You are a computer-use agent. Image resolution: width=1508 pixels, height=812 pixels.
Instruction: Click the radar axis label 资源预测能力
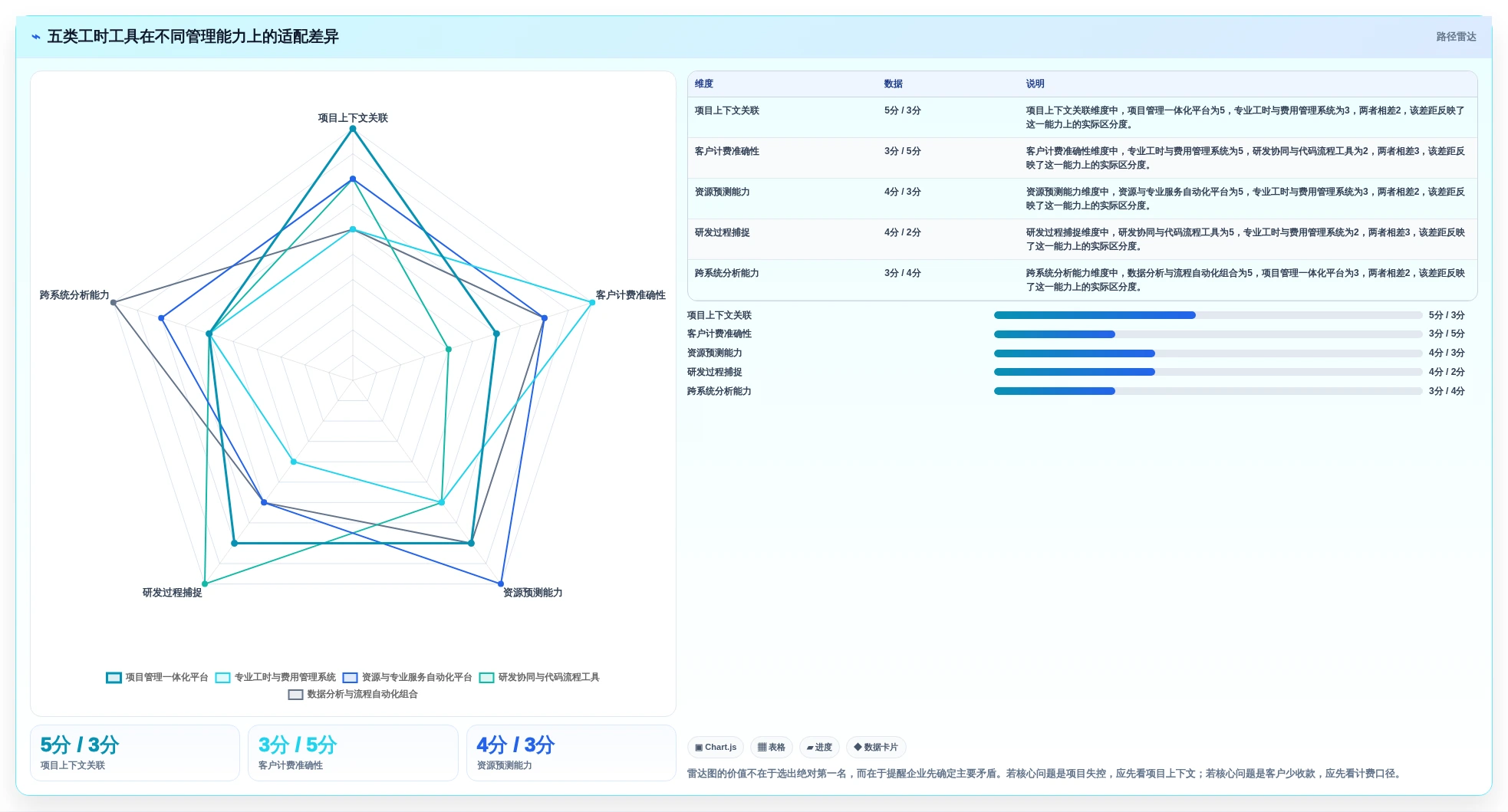coord(533,593)
